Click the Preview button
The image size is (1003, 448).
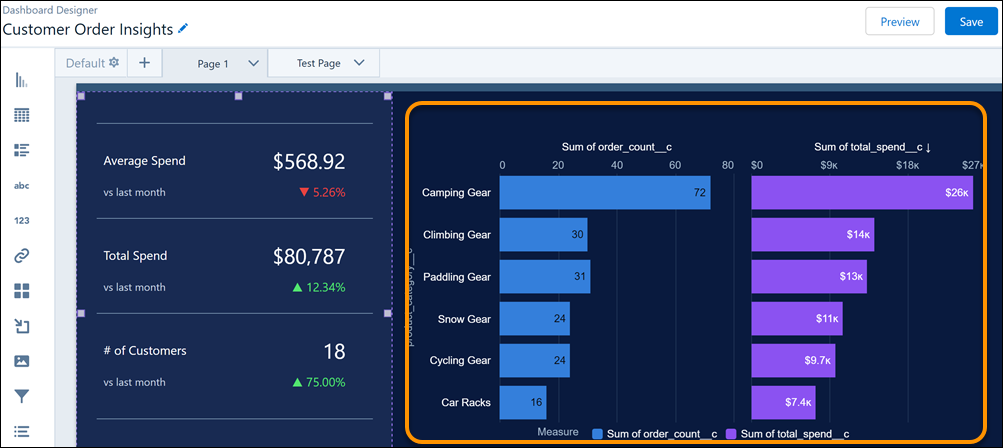900,22
